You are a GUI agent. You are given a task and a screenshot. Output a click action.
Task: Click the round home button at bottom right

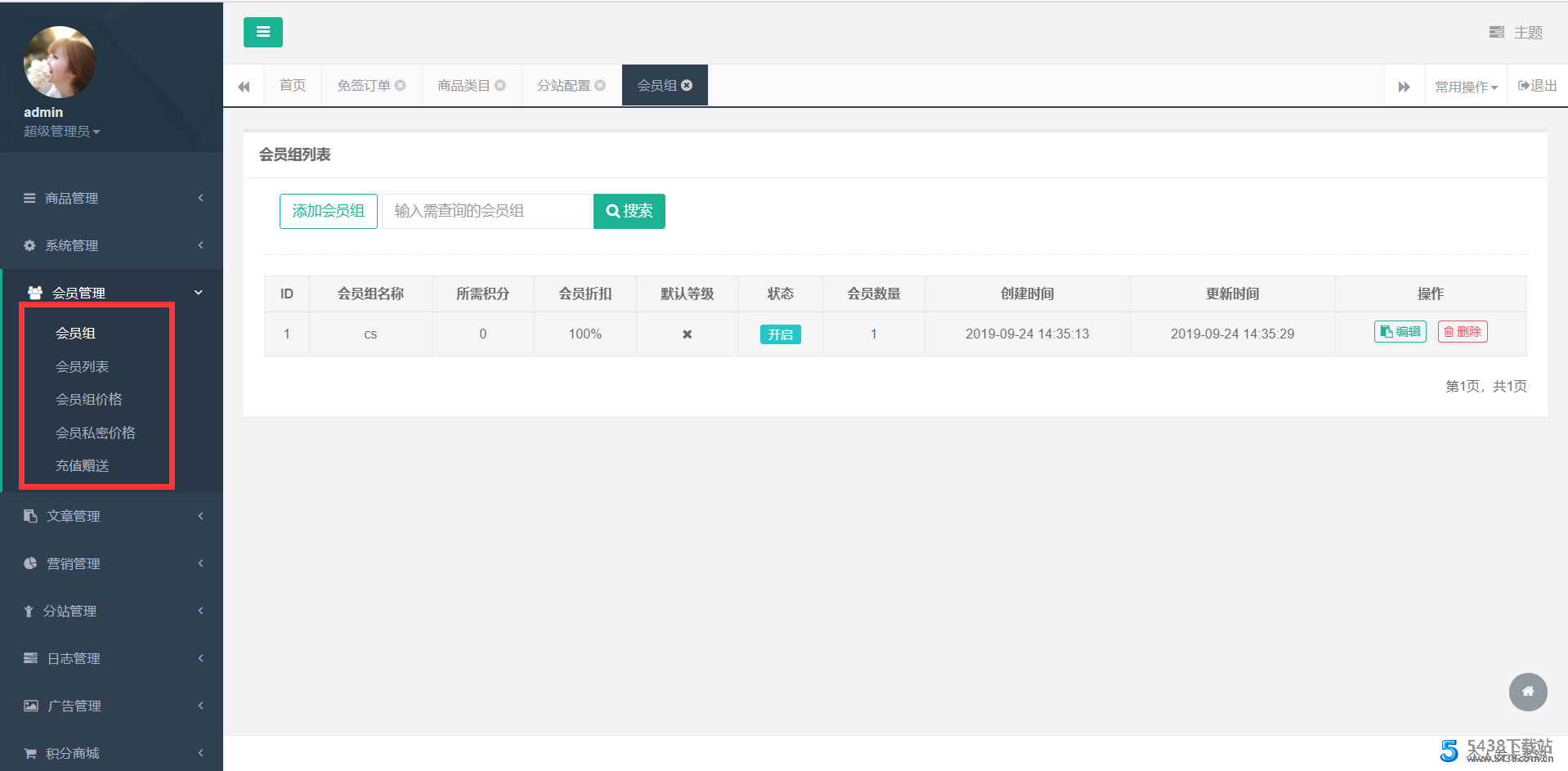[x=1527, y=692]
